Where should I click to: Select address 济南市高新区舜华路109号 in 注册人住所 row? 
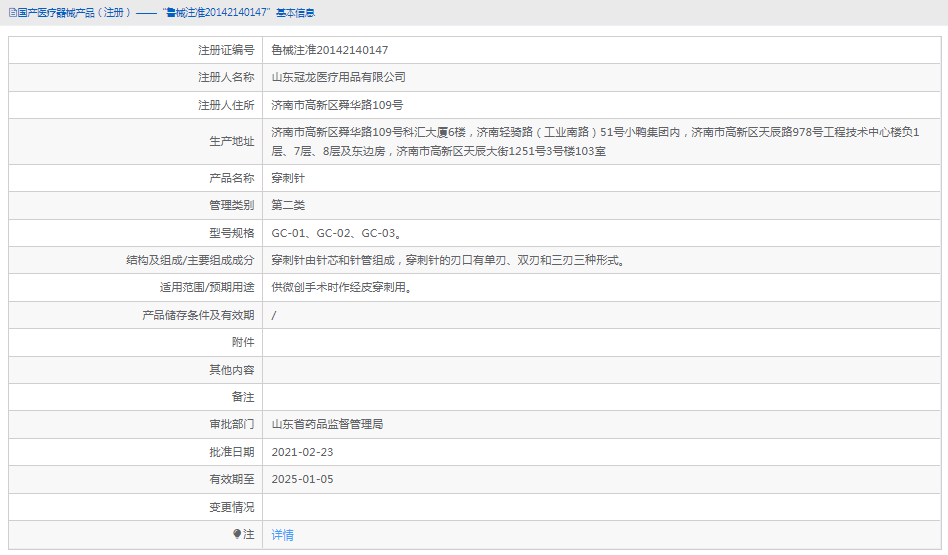337,105
